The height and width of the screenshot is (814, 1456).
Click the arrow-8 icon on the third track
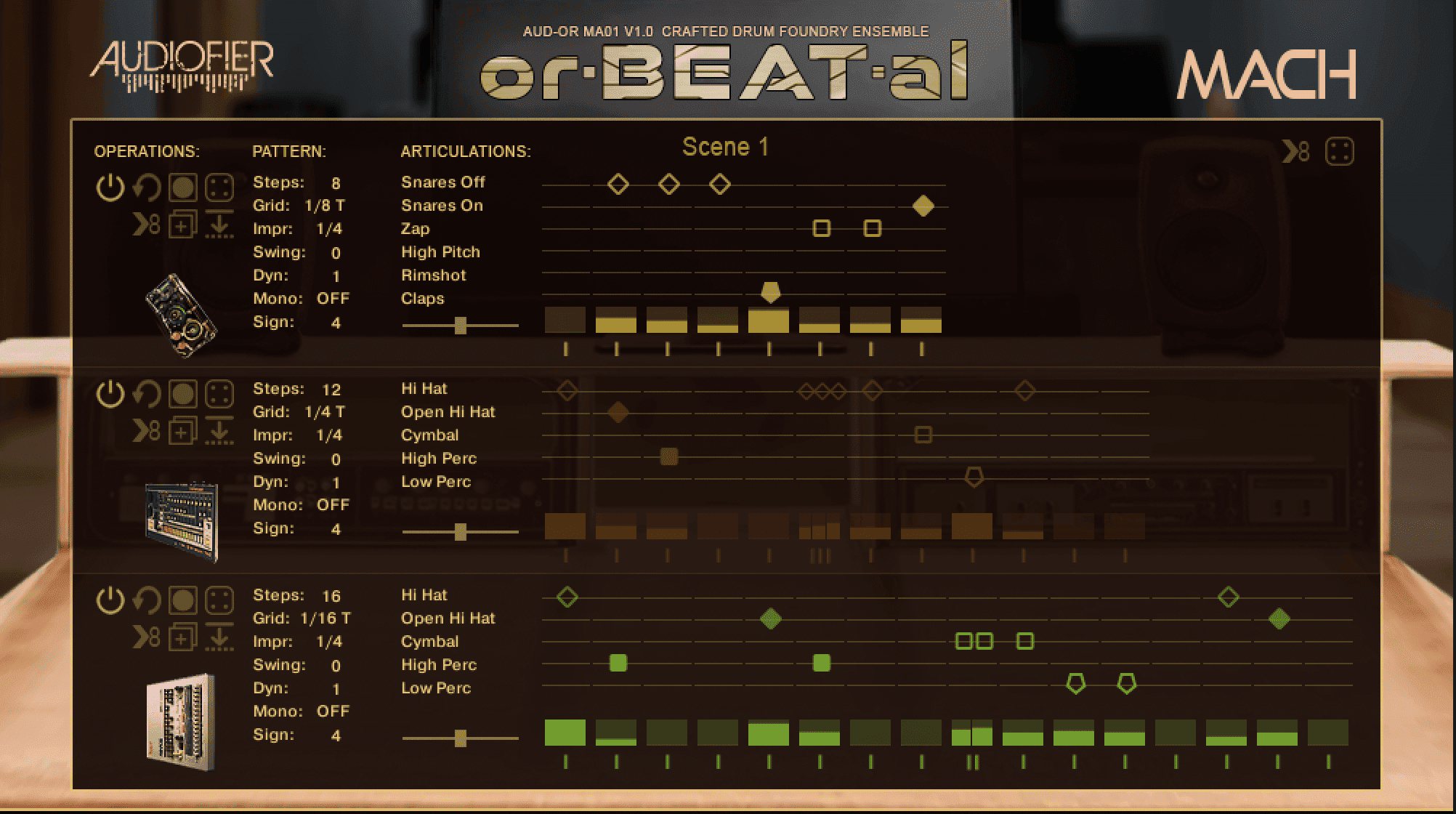pos(146,638)
